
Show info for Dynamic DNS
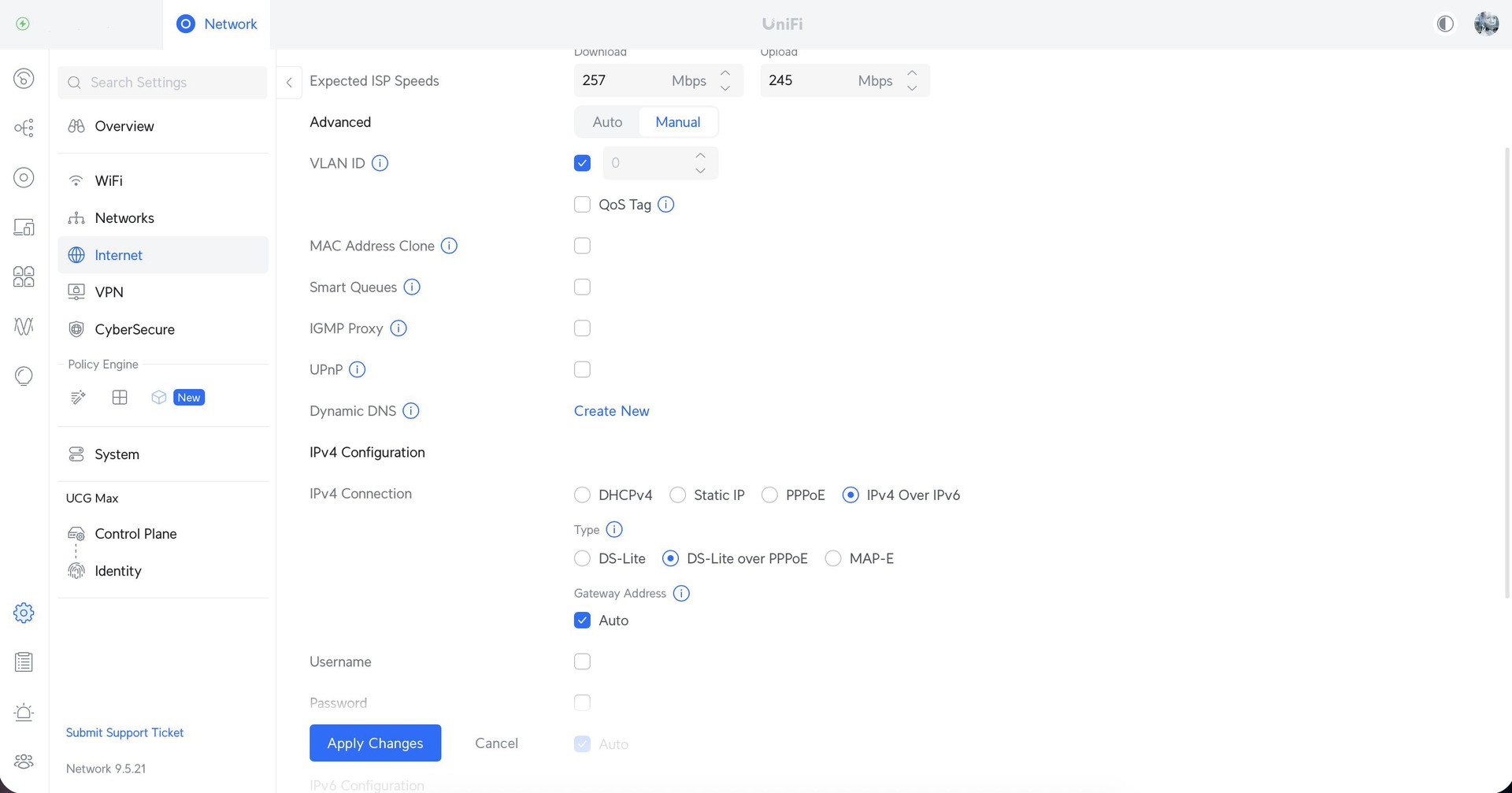click(x=411, y=411)
